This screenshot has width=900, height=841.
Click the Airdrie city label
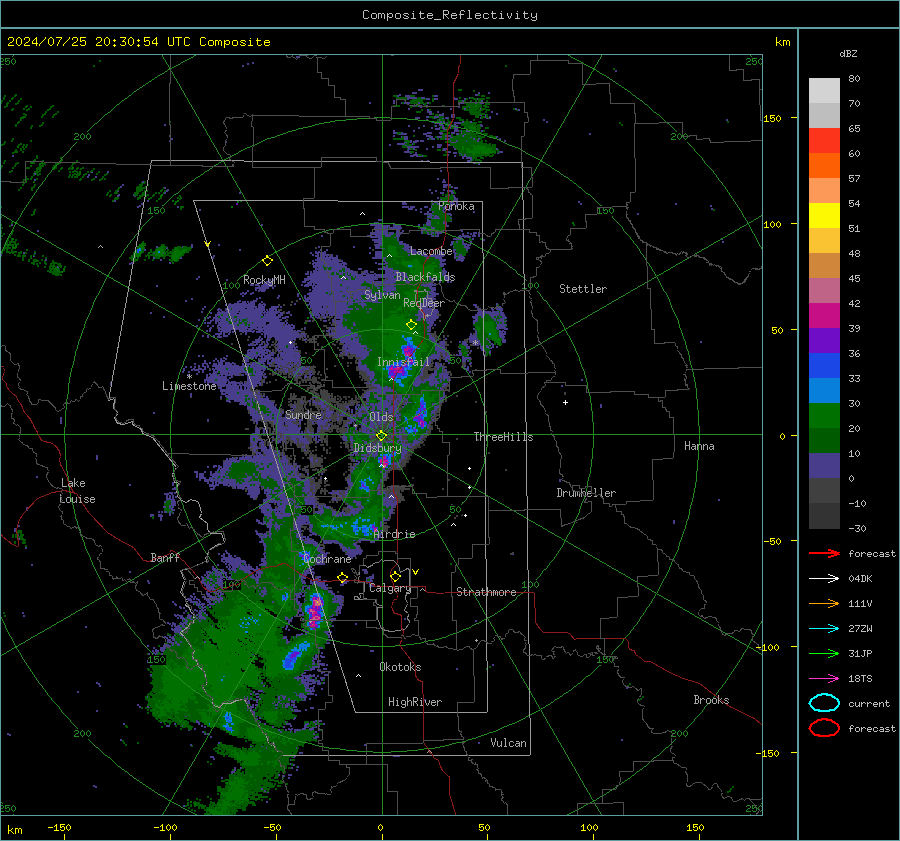394,534
